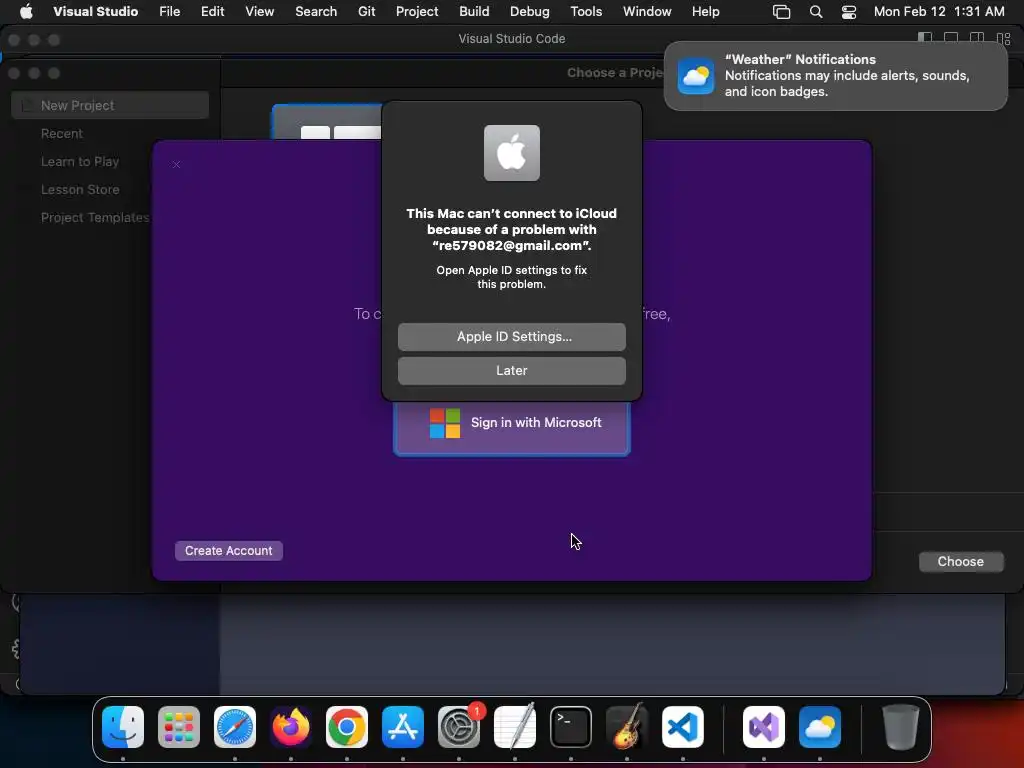The height and width of the screenshot is (768, 1024).
Task: Open the Apple menu
Action: [x=26, y=11]
